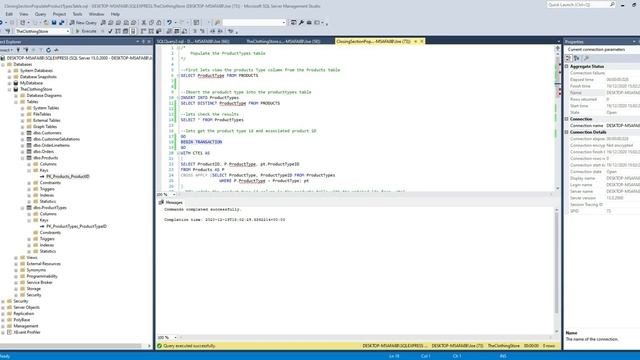The image size is (640, 360).
Task: Click the wrench icon in the toolbar
Action: 301,22
